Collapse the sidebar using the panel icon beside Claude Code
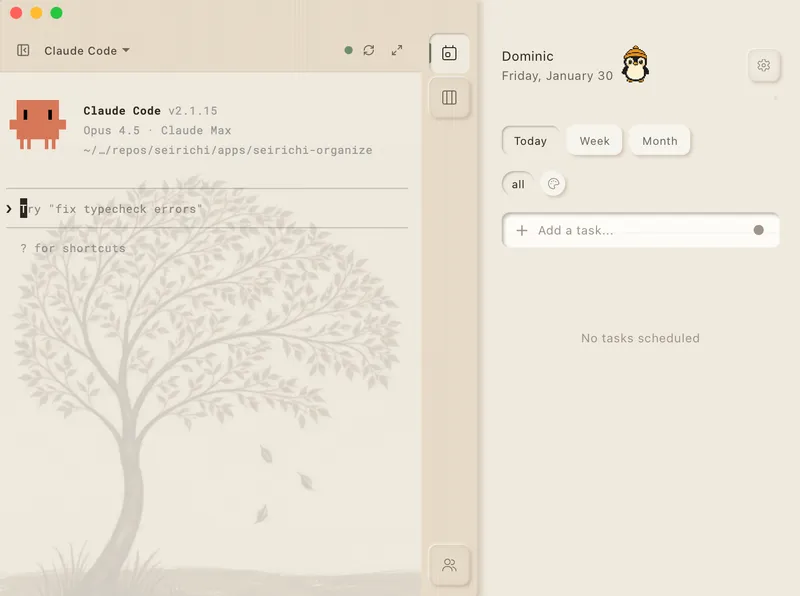The width and height of the screenshot is (800, 596). tap(21, 50)
